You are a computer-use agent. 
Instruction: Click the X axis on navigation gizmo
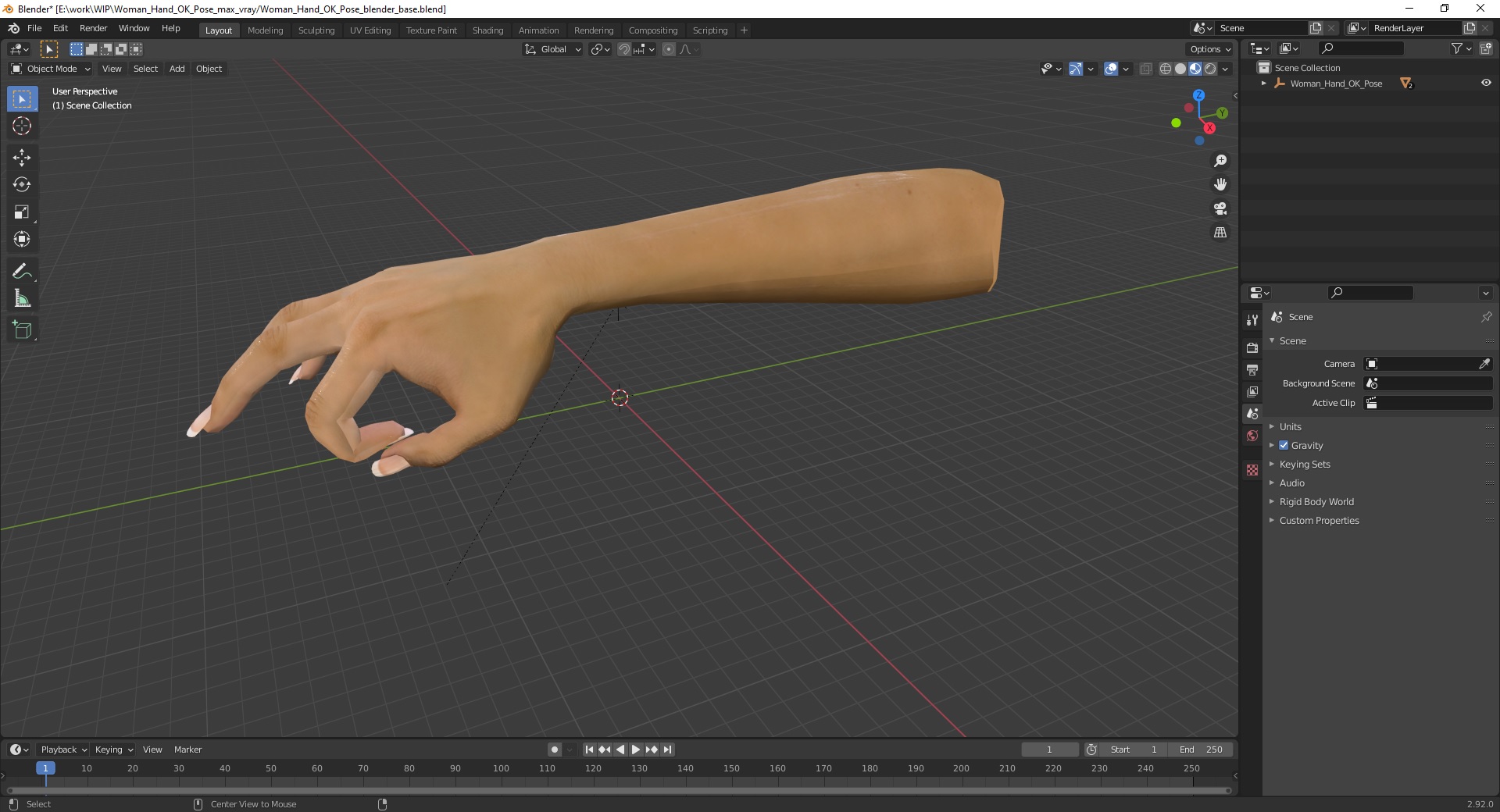(1209, 128)
